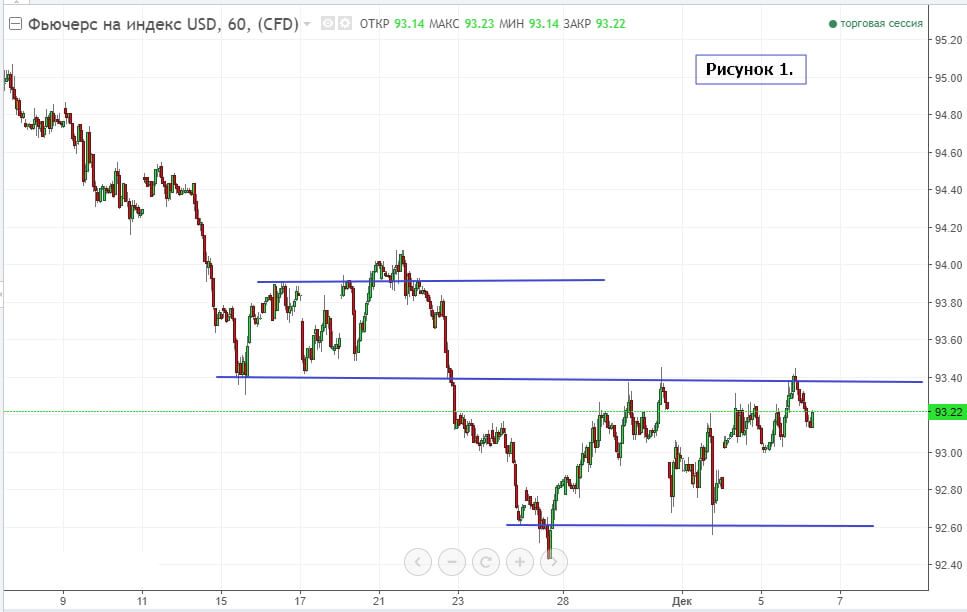Screen dimensions: 967x612
Task: Open dropdown arrow next to (CFD) title
Action: (x=307, y=24)
